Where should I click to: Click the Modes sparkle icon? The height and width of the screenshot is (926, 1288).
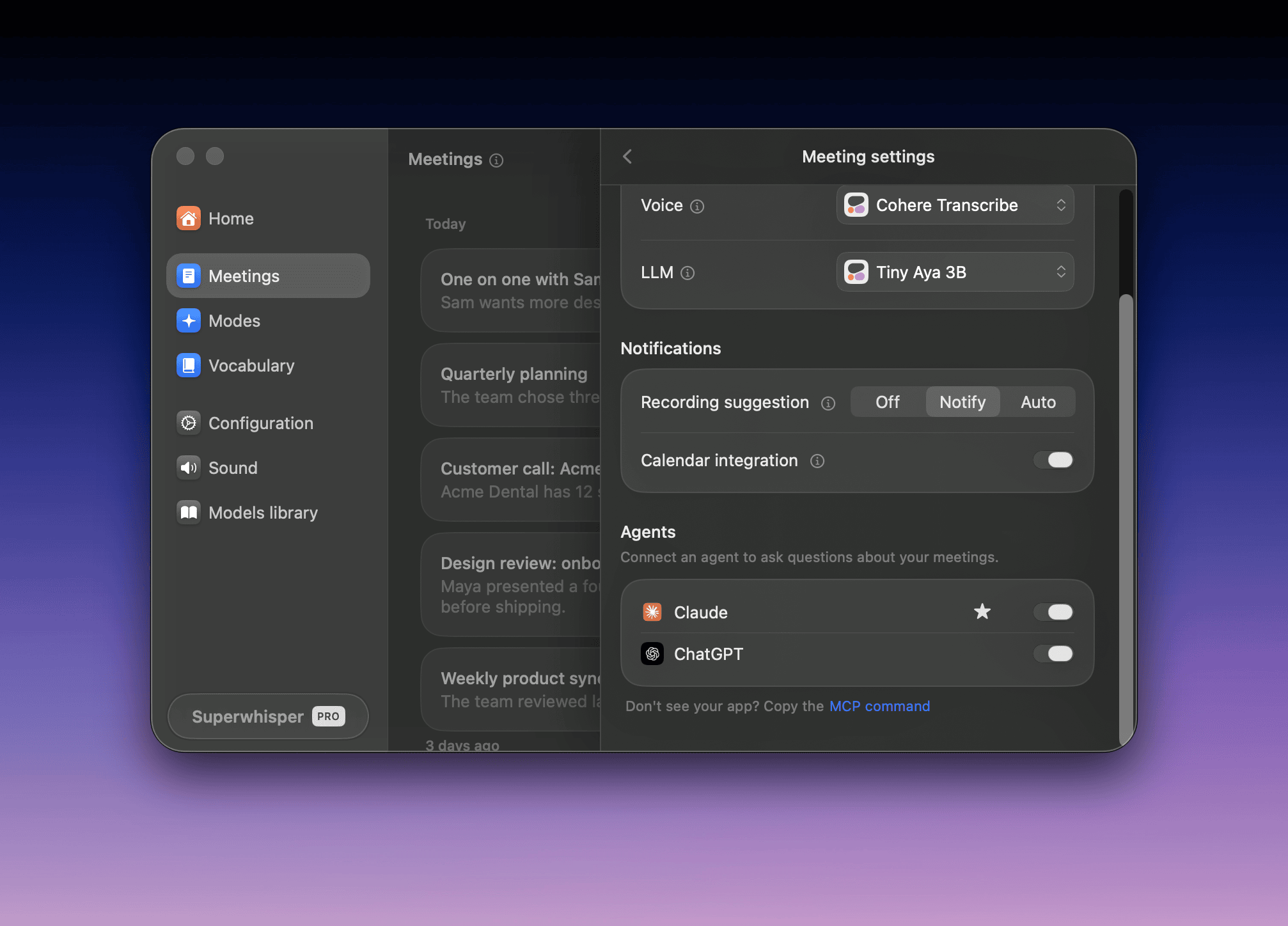(x=188, y=321)
